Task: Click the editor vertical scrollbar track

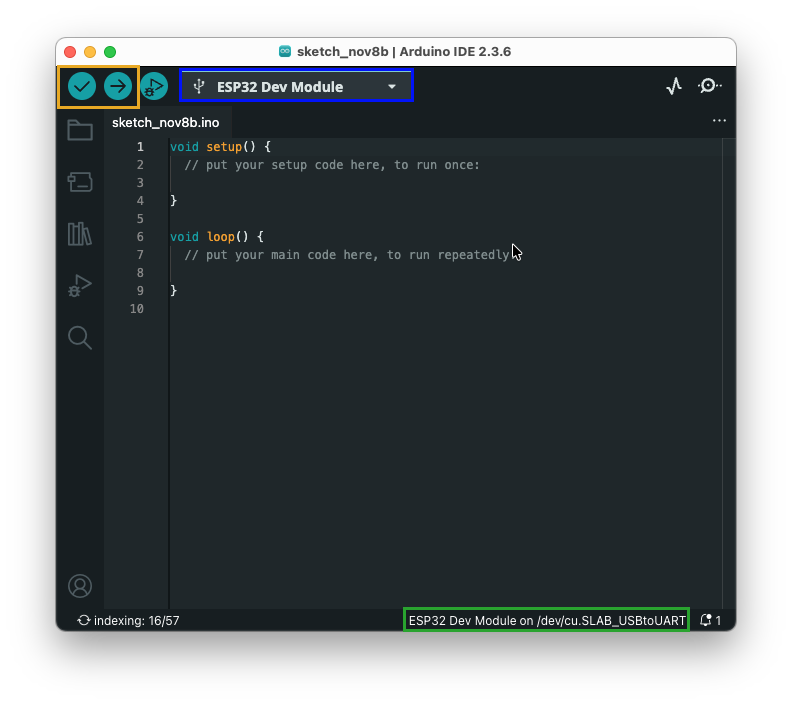Action: 729,374
